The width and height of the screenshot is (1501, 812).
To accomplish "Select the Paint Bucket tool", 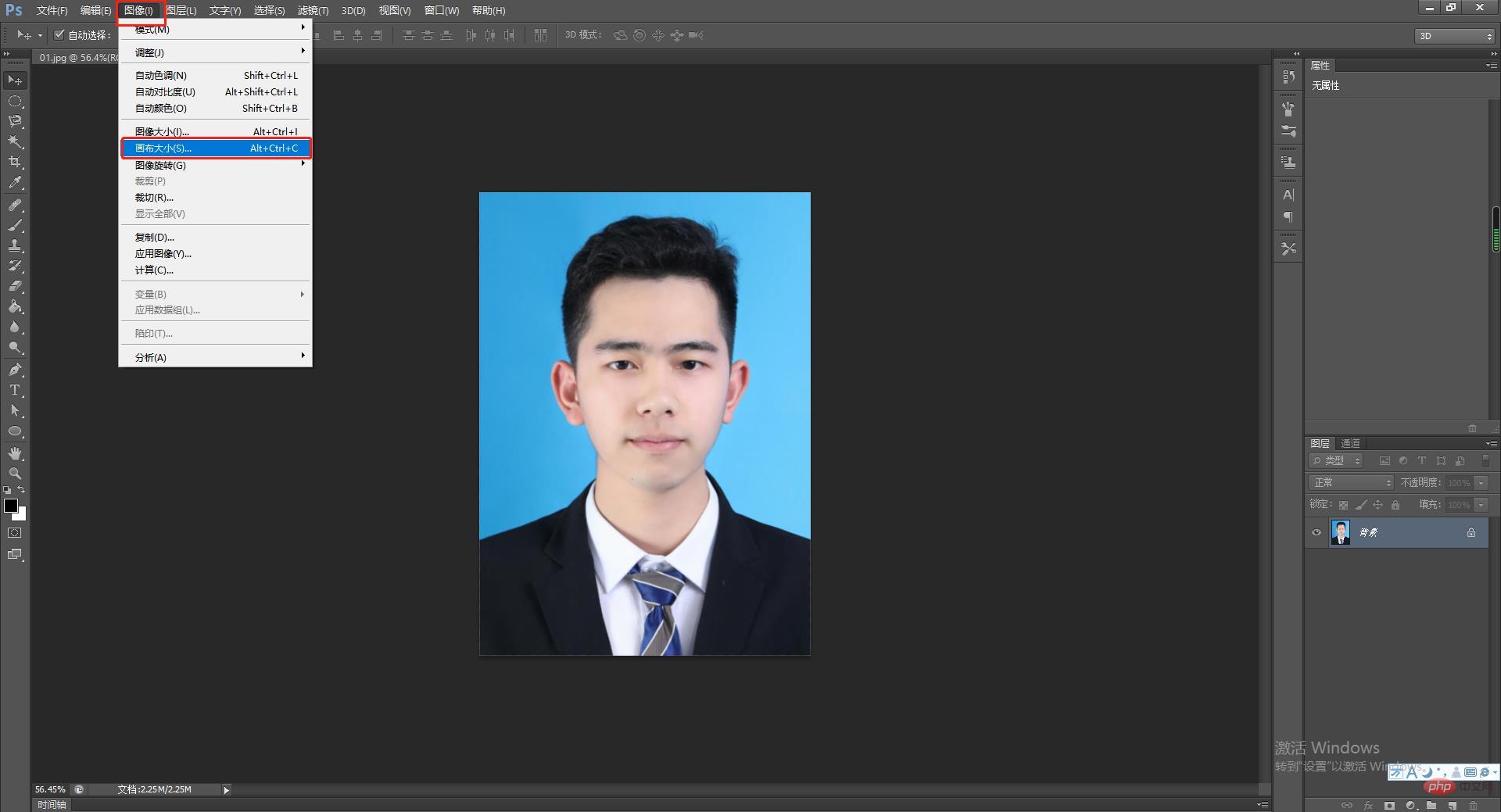I will tap(15, 306).
